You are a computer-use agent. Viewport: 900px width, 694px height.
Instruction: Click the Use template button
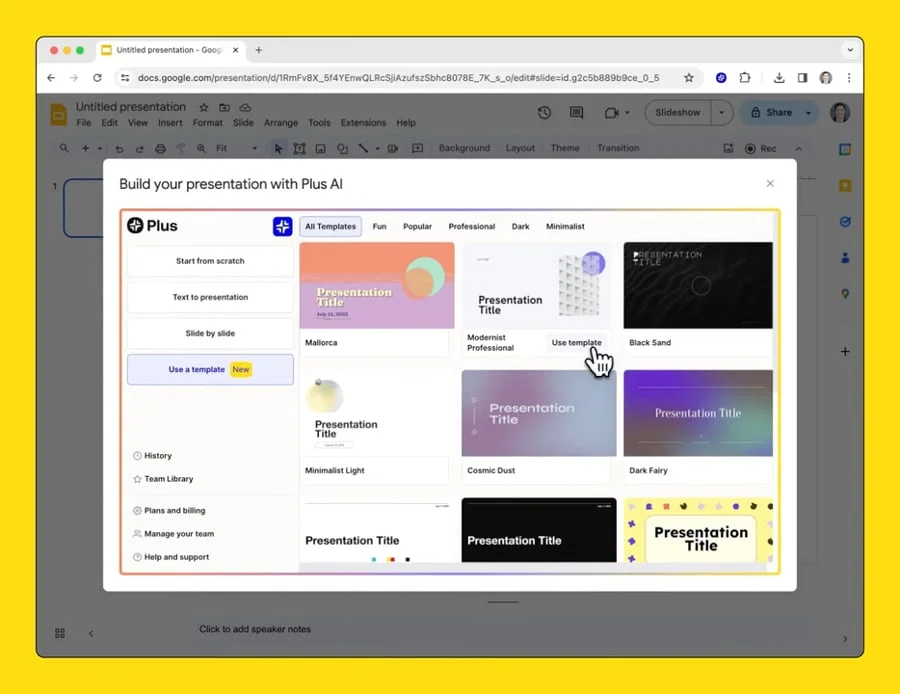click(x=577, y=342)
